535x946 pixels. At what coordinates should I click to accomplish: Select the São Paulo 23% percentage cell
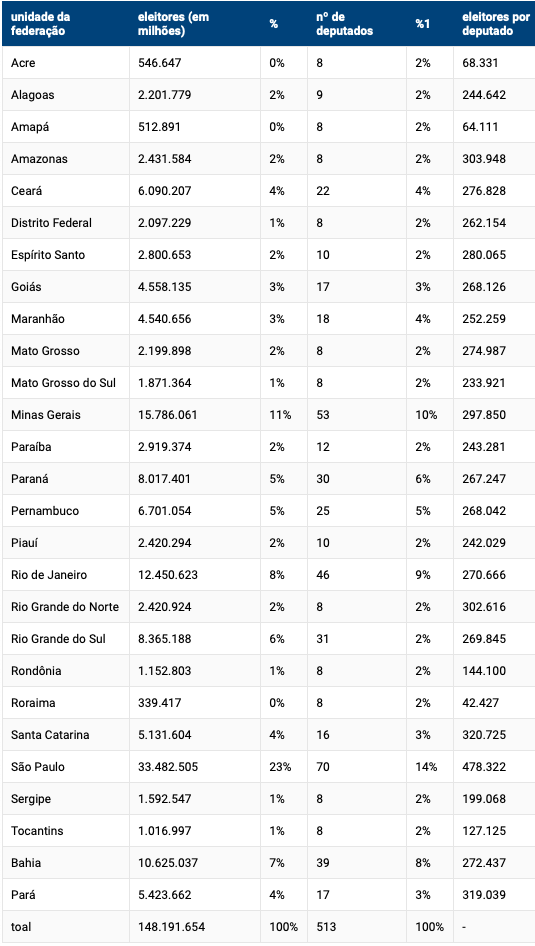(280, 767)
